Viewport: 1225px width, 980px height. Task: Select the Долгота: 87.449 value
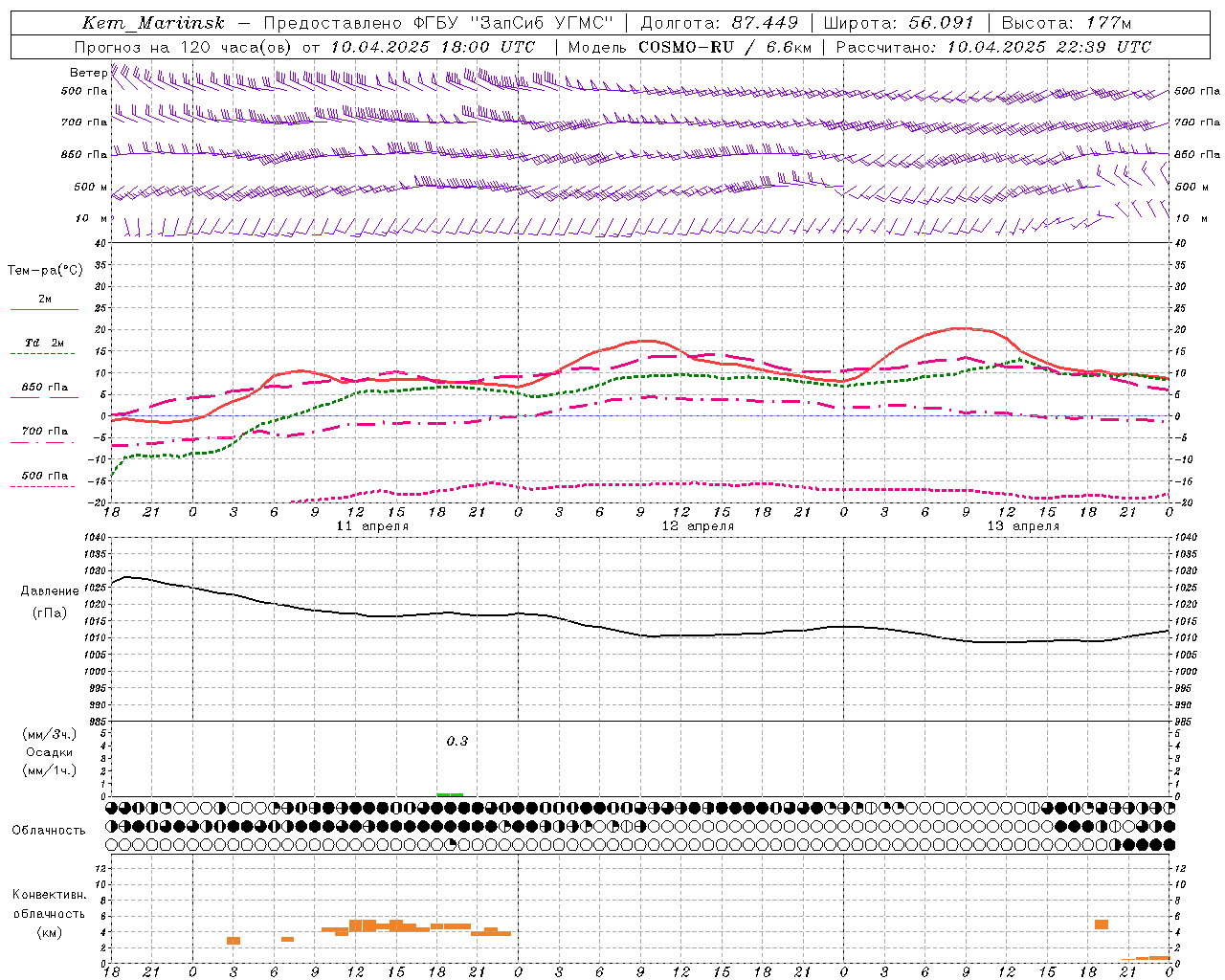point(719,22)
